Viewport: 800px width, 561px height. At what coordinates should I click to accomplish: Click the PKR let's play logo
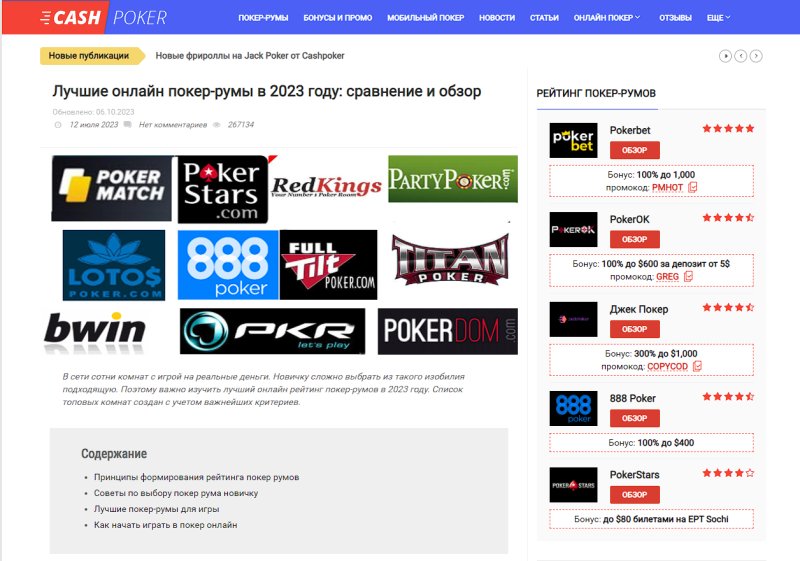272,331
